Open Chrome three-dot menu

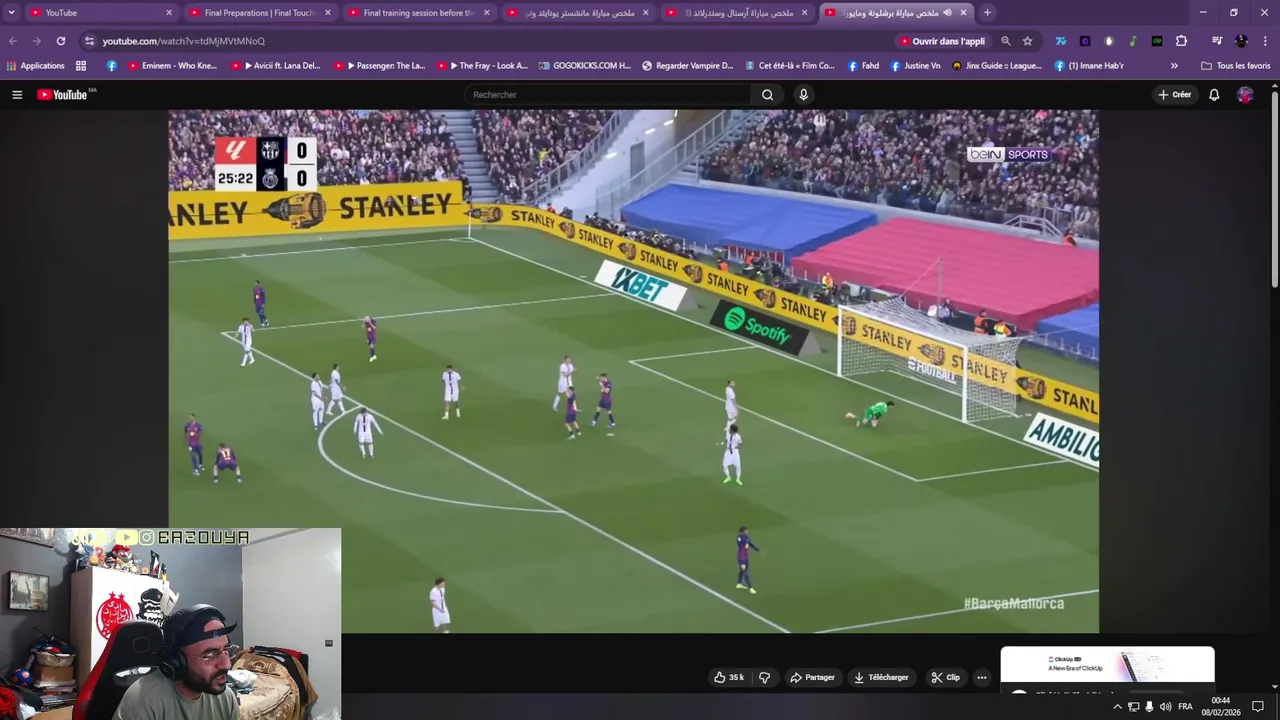1265,41
